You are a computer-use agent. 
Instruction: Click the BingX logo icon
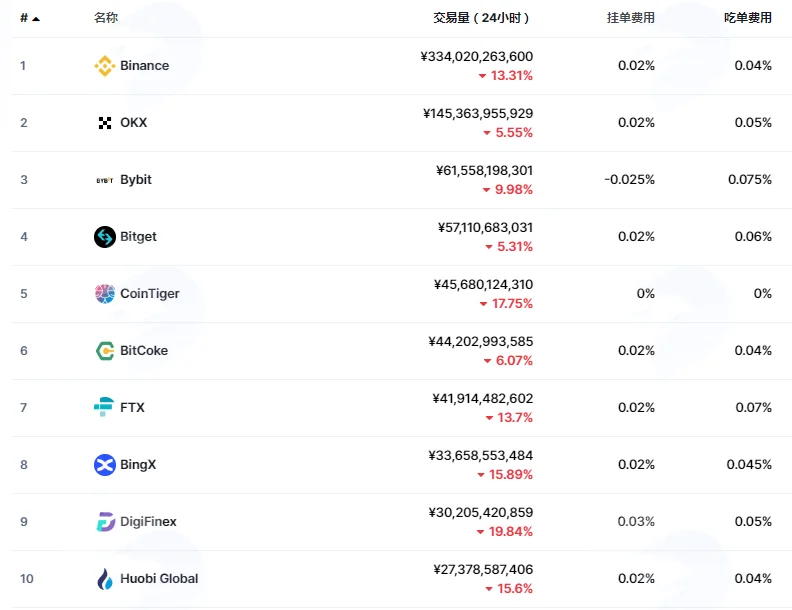pyautogui.click(x=105, y=465)
